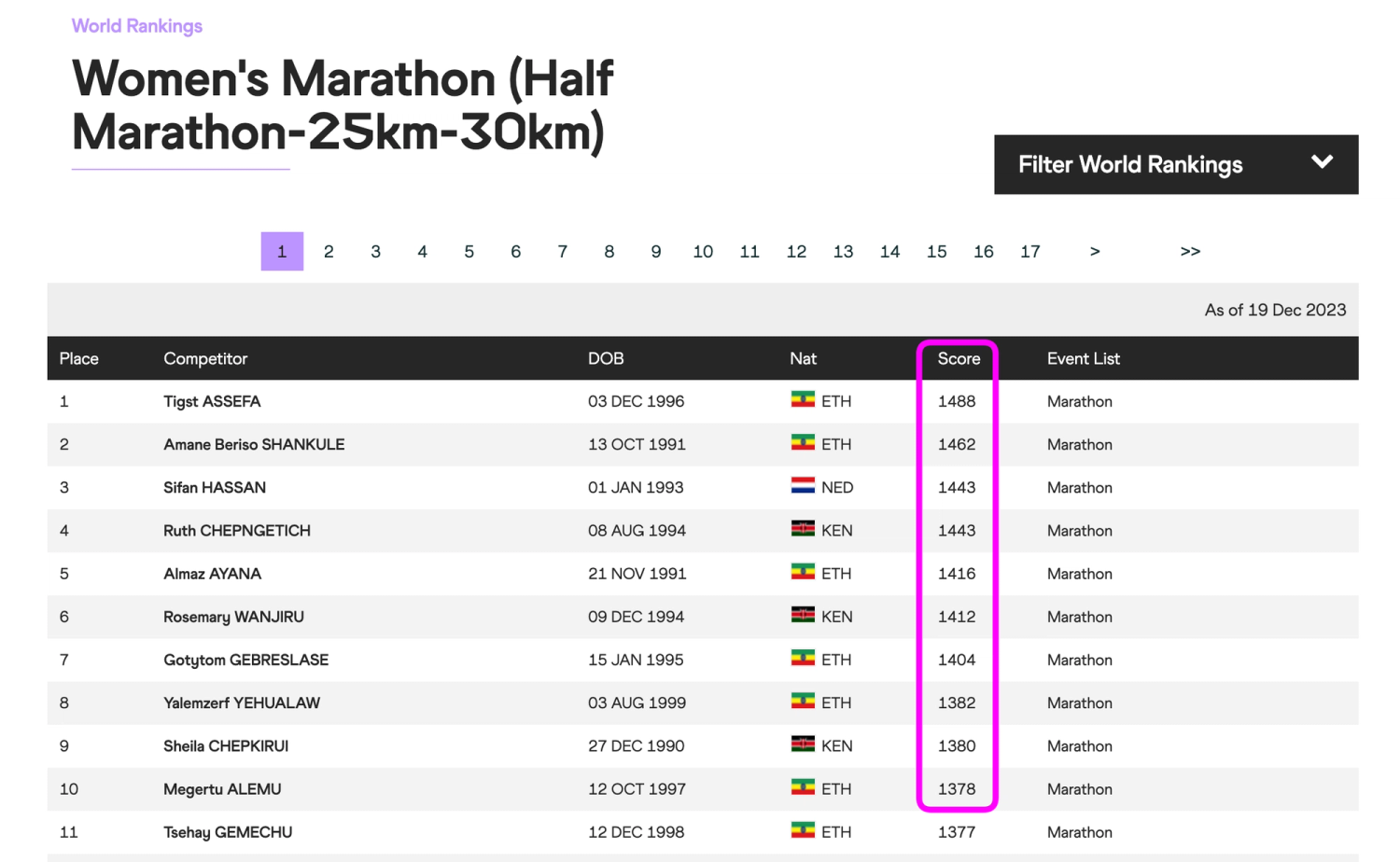
Task: Open competitor Sheila CHEPKIRUI
Action: [226, 745]
